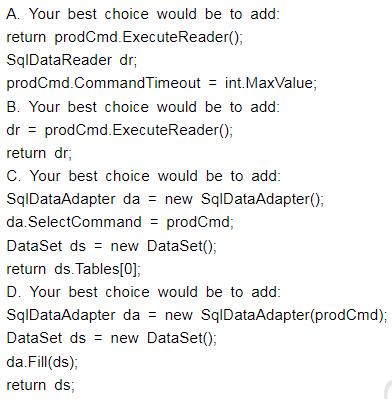Click the 'SqlDataReader dr;' line
Image resolution: width=392 pixels, height=399 pixels.
pos(72,60)
